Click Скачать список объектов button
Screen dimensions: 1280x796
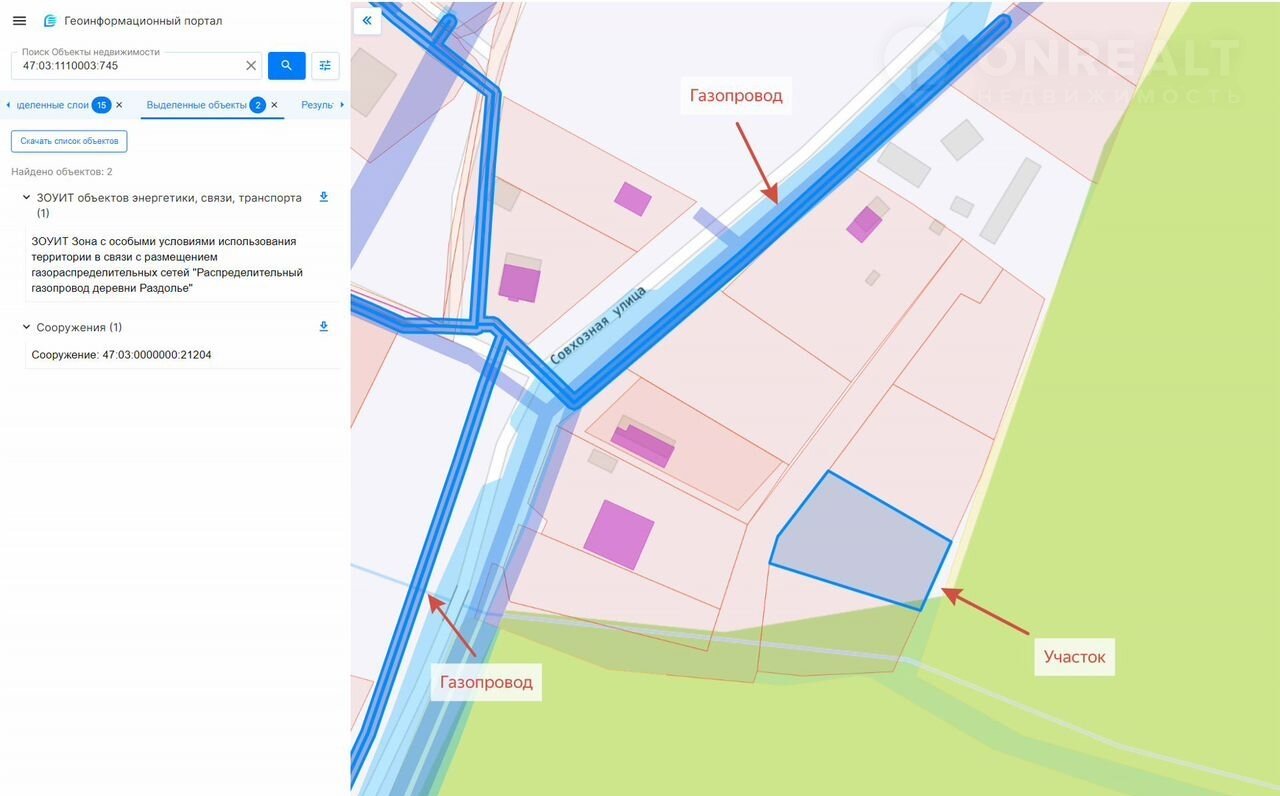[69, 141]
